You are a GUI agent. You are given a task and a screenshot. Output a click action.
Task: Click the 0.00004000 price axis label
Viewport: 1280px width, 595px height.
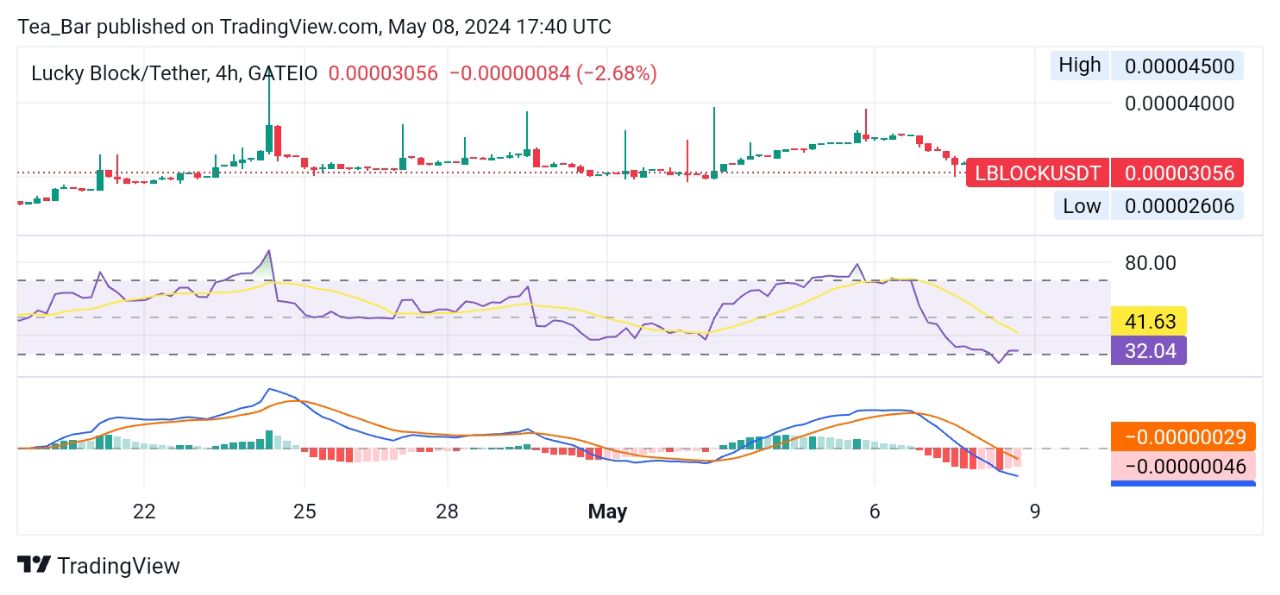click(1179, 103)
